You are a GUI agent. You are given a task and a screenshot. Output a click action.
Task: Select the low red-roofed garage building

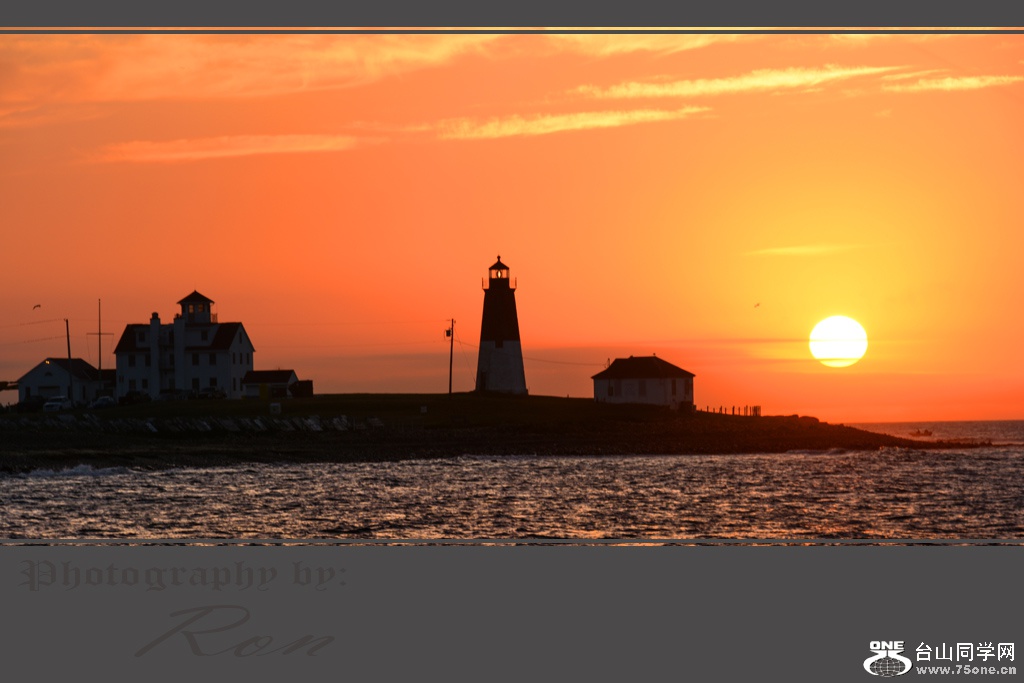click(x=271, y=383)
